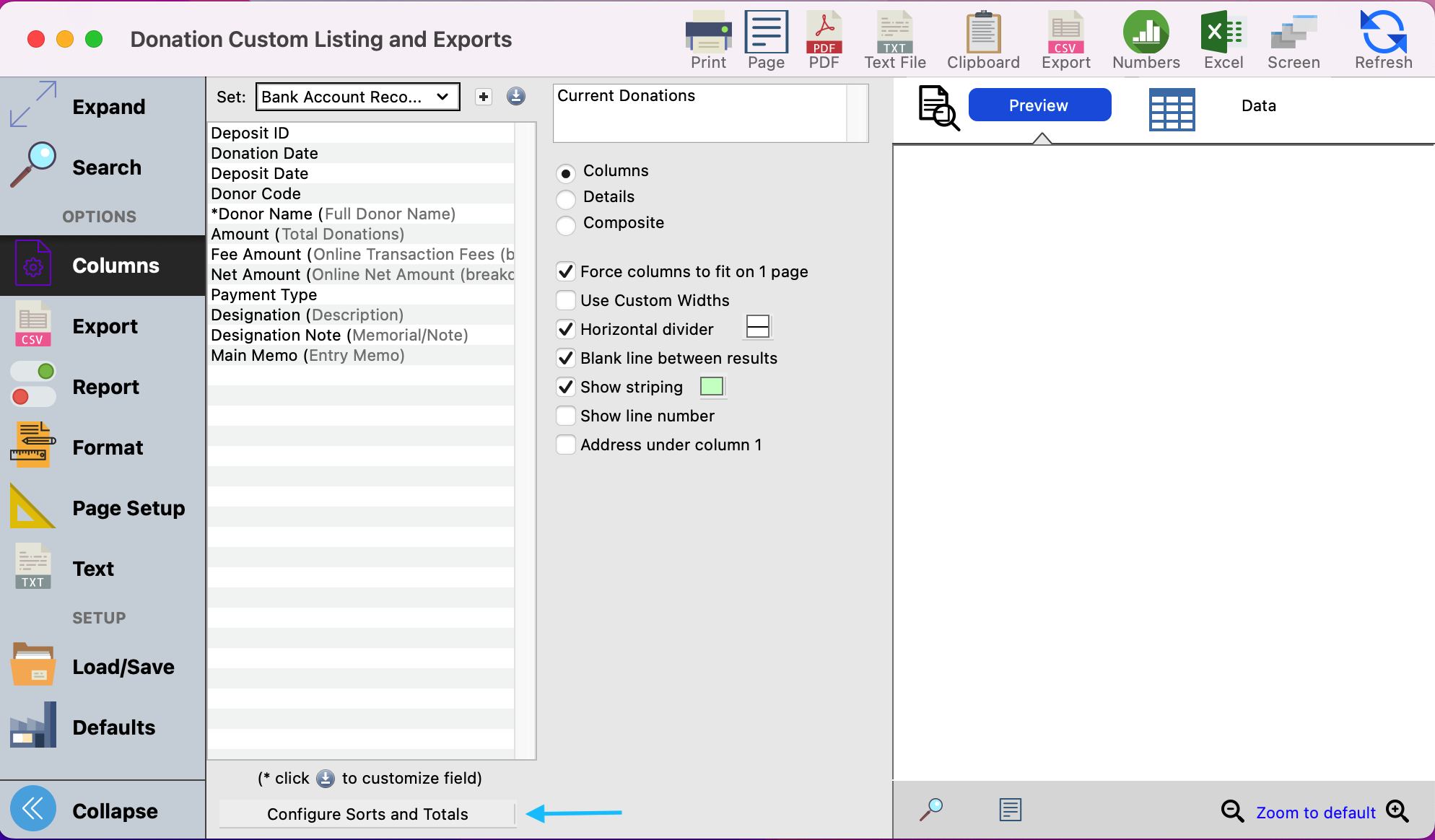Turn on Show line number
This screenshot has height=840, width=1435.
(x=566, y=416)
